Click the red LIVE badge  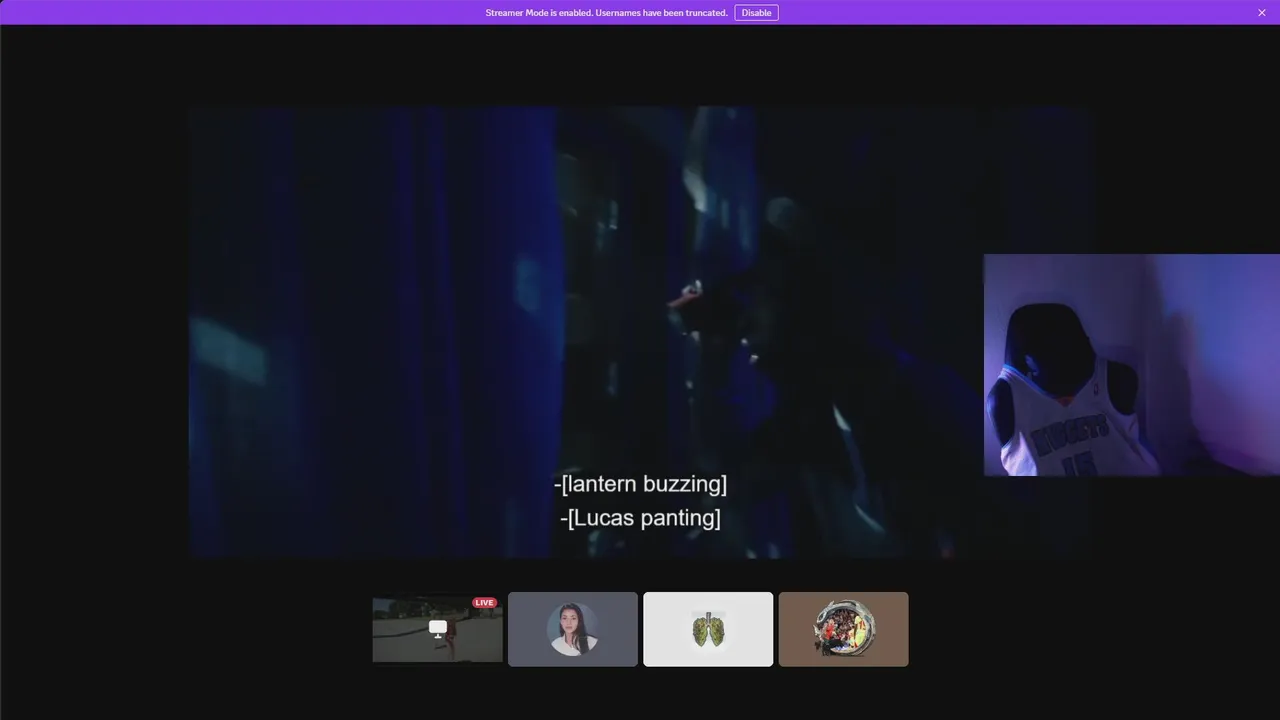click(x=485, y=603)
